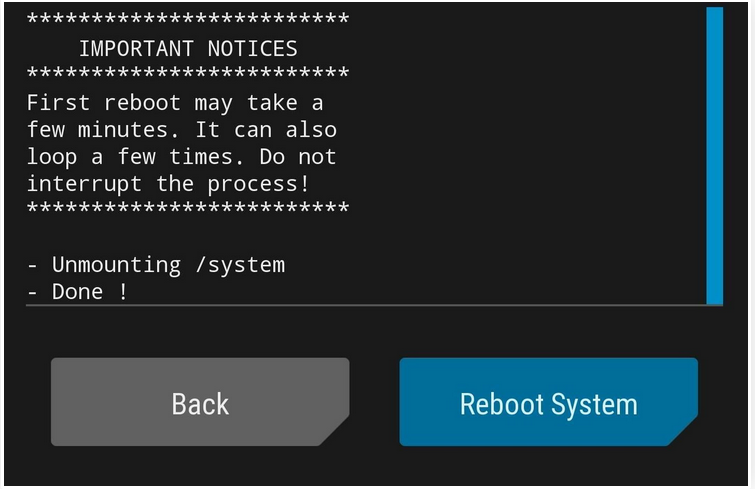
Task: Select the 'First reboot may take a' line
Action: coord(175,103)
